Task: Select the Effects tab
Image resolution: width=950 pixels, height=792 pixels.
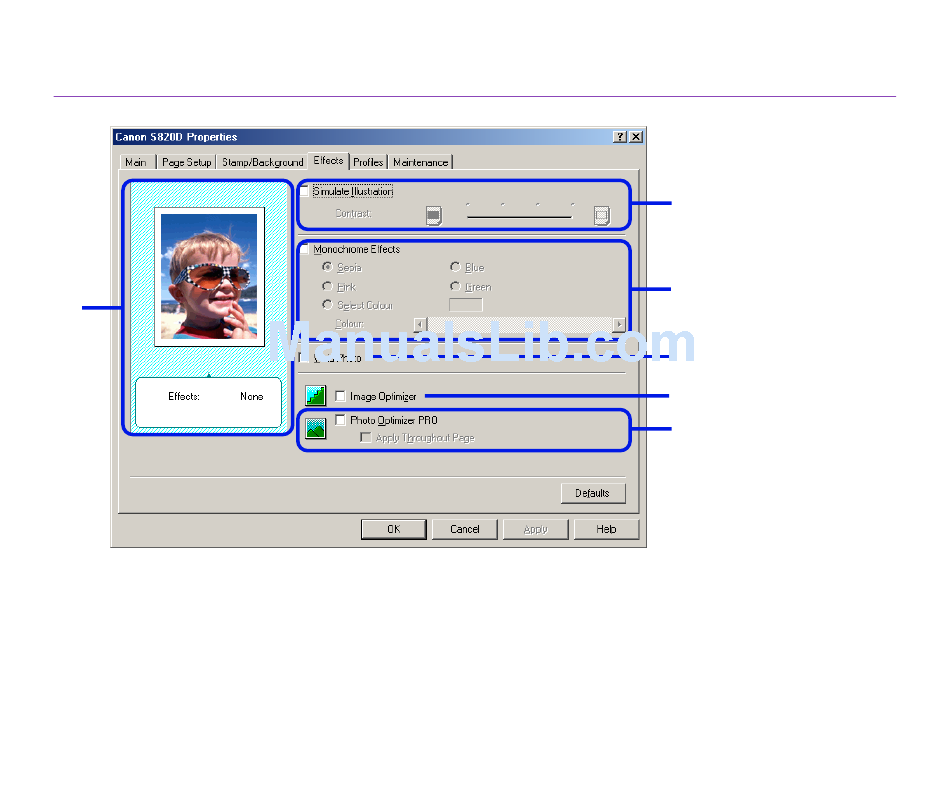Action: coord(328,161)
